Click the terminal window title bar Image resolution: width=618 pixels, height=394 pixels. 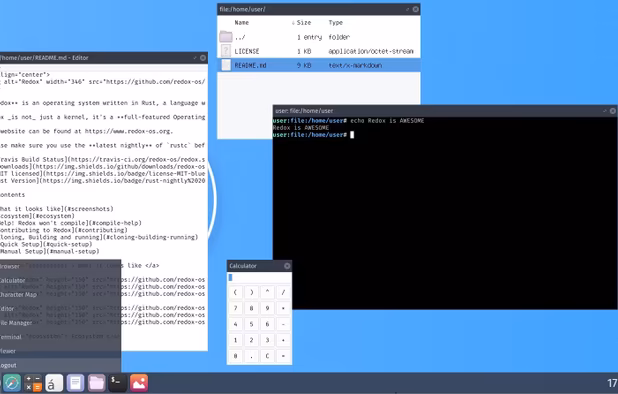pos(445,111)
